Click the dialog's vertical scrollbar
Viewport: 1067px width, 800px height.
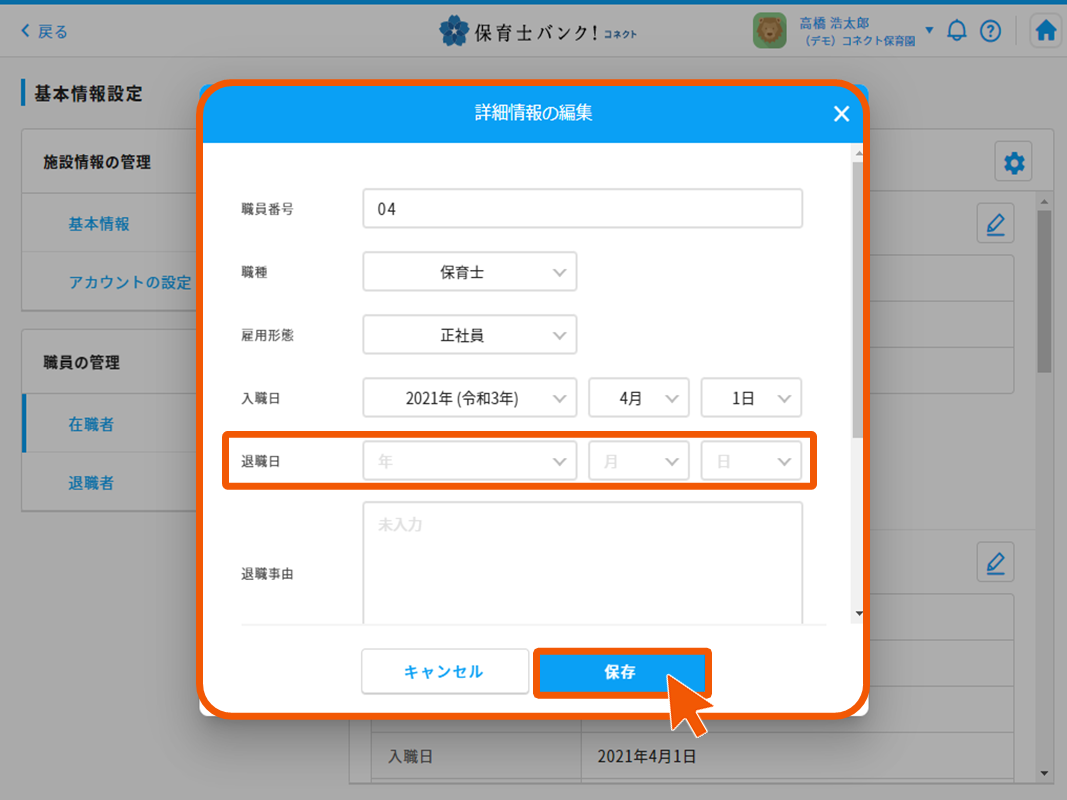point(857,300)
